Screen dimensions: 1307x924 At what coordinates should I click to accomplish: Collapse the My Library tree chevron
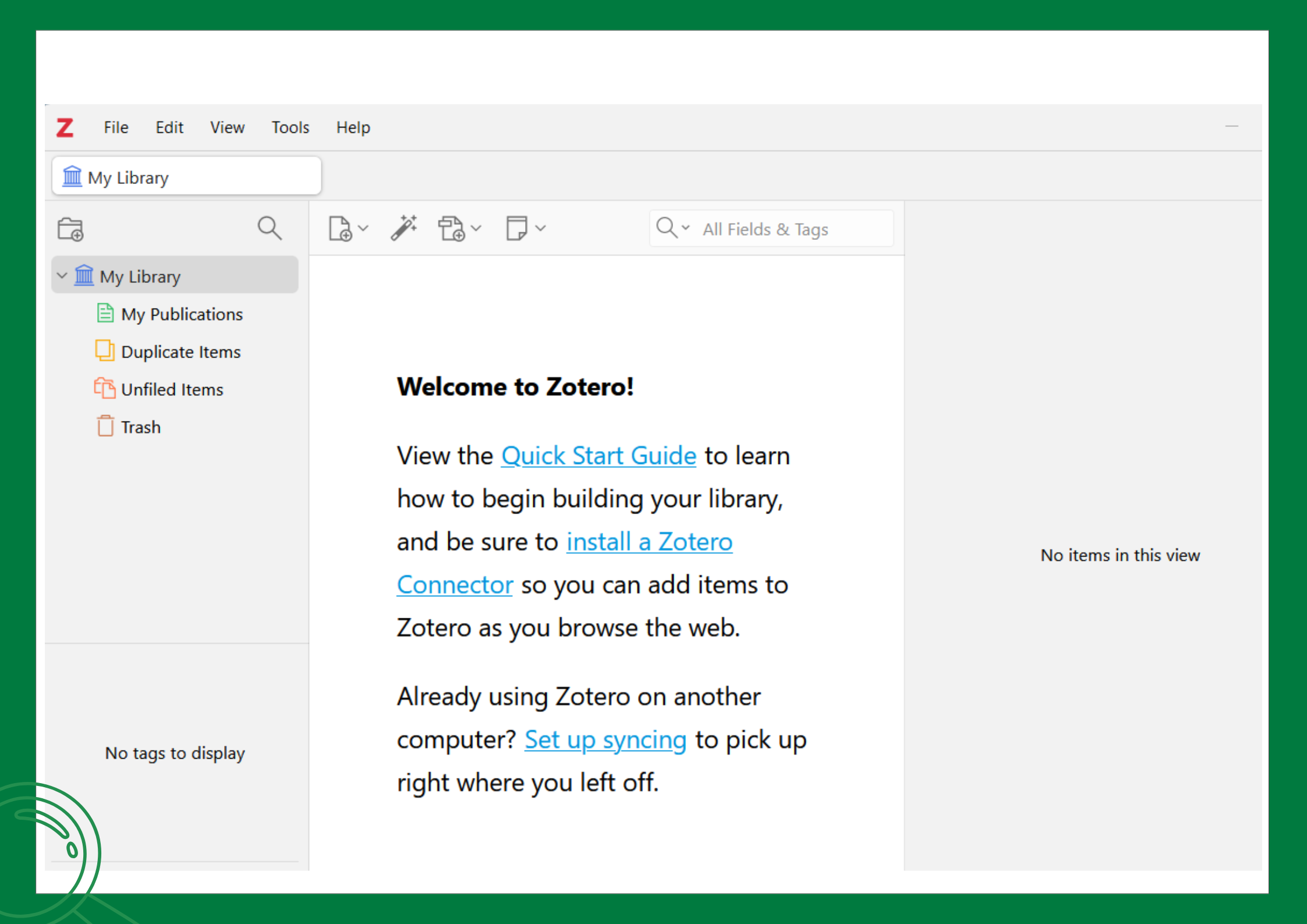62,275
